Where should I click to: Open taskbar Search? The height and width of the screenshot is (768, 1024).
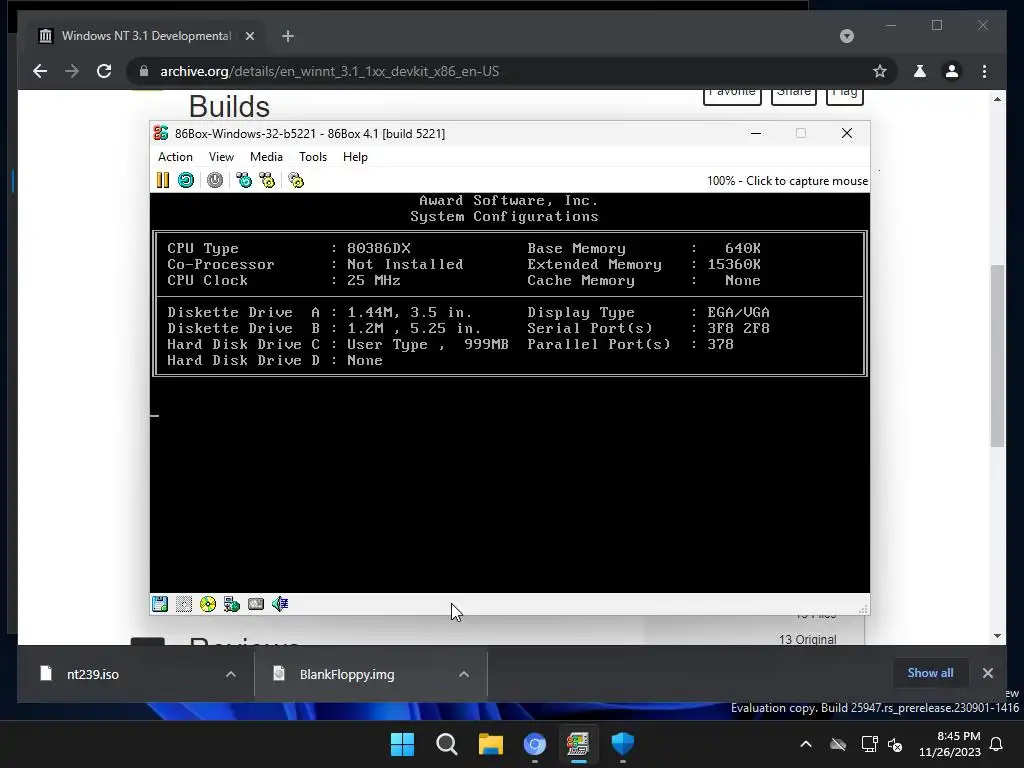(x=447, y=744)
